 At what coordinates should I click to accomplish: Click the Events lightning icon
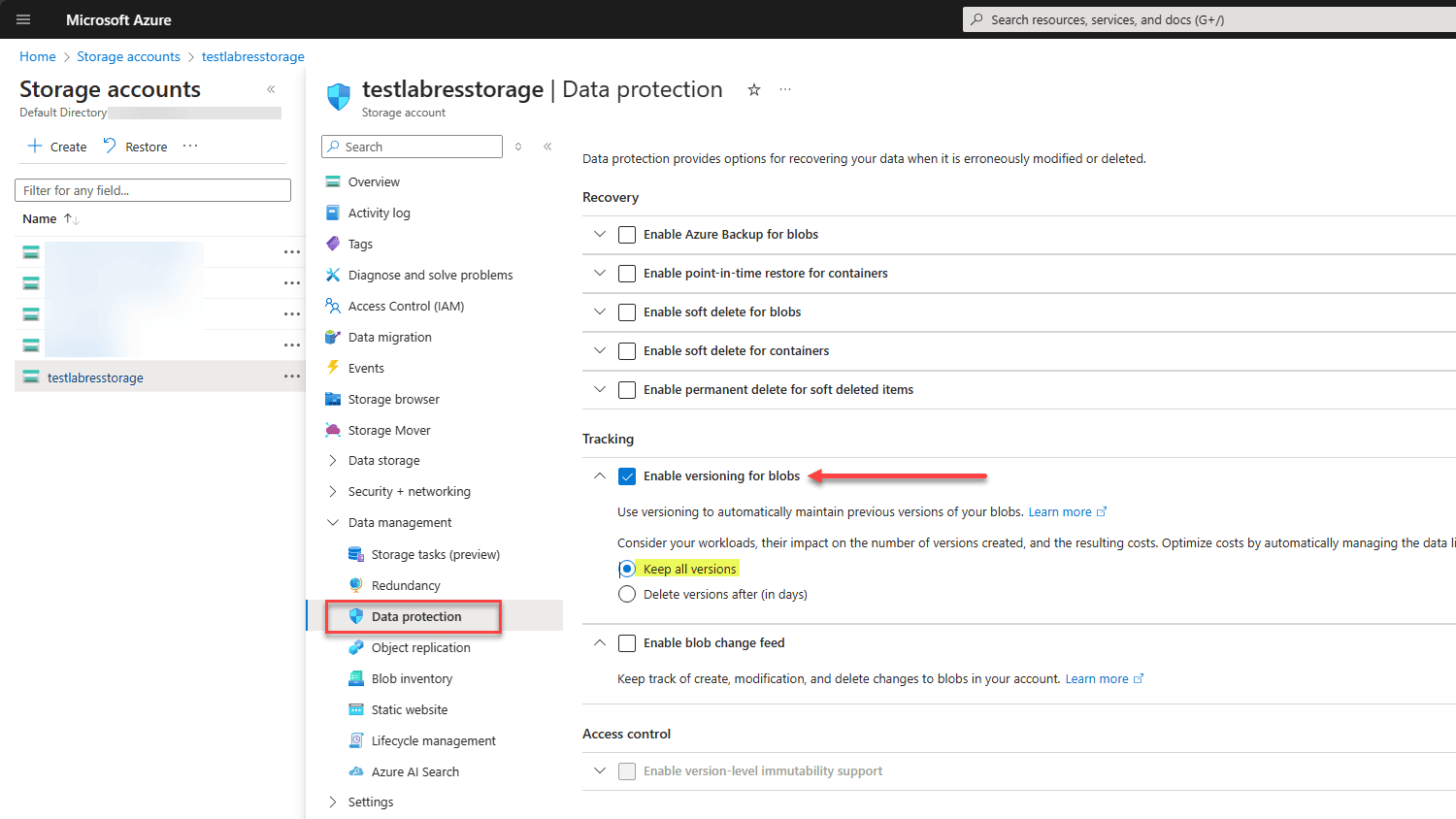(333, 368)
